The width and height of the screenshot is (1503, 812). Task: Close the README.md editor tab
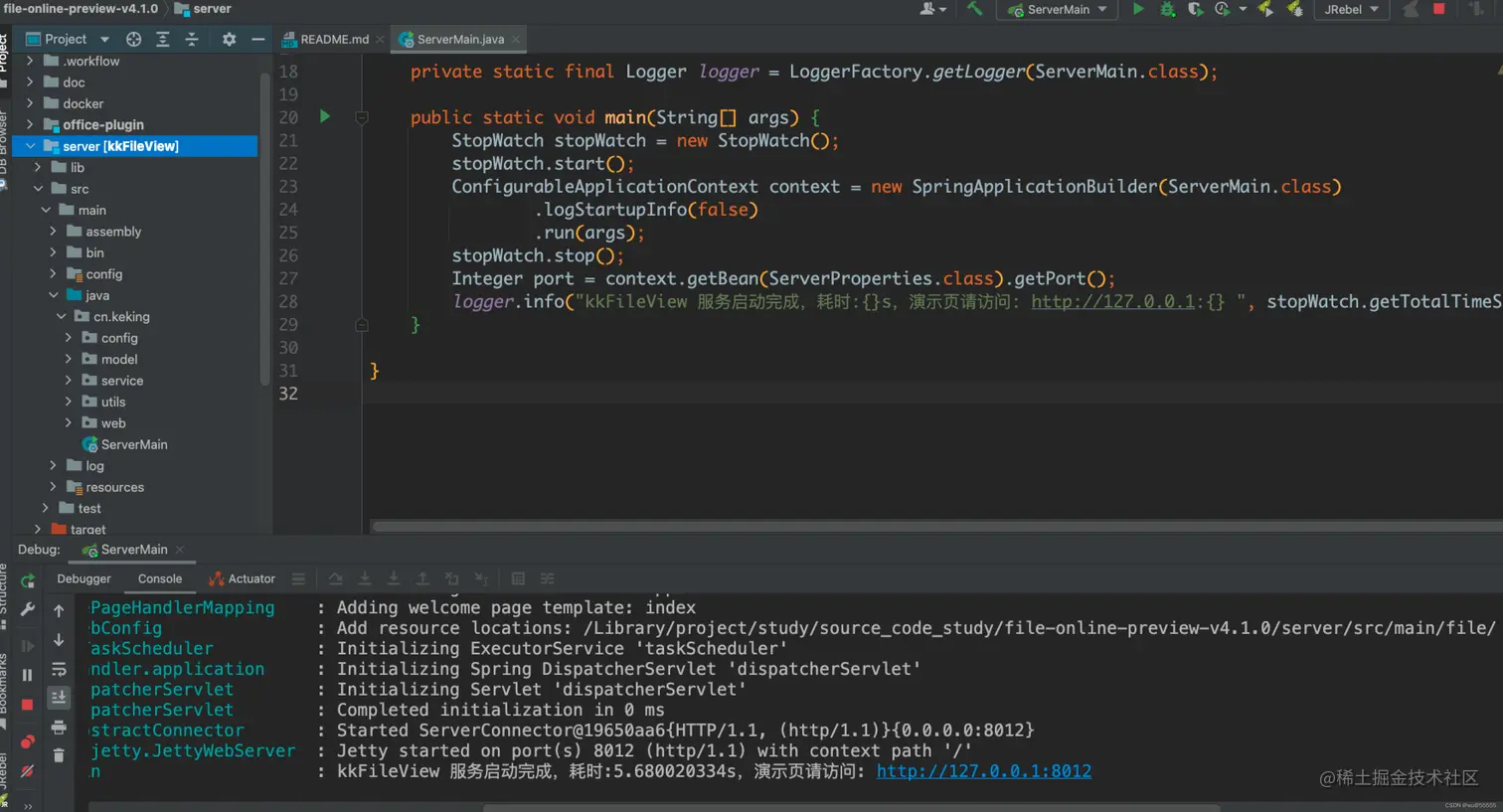point(380,40)
